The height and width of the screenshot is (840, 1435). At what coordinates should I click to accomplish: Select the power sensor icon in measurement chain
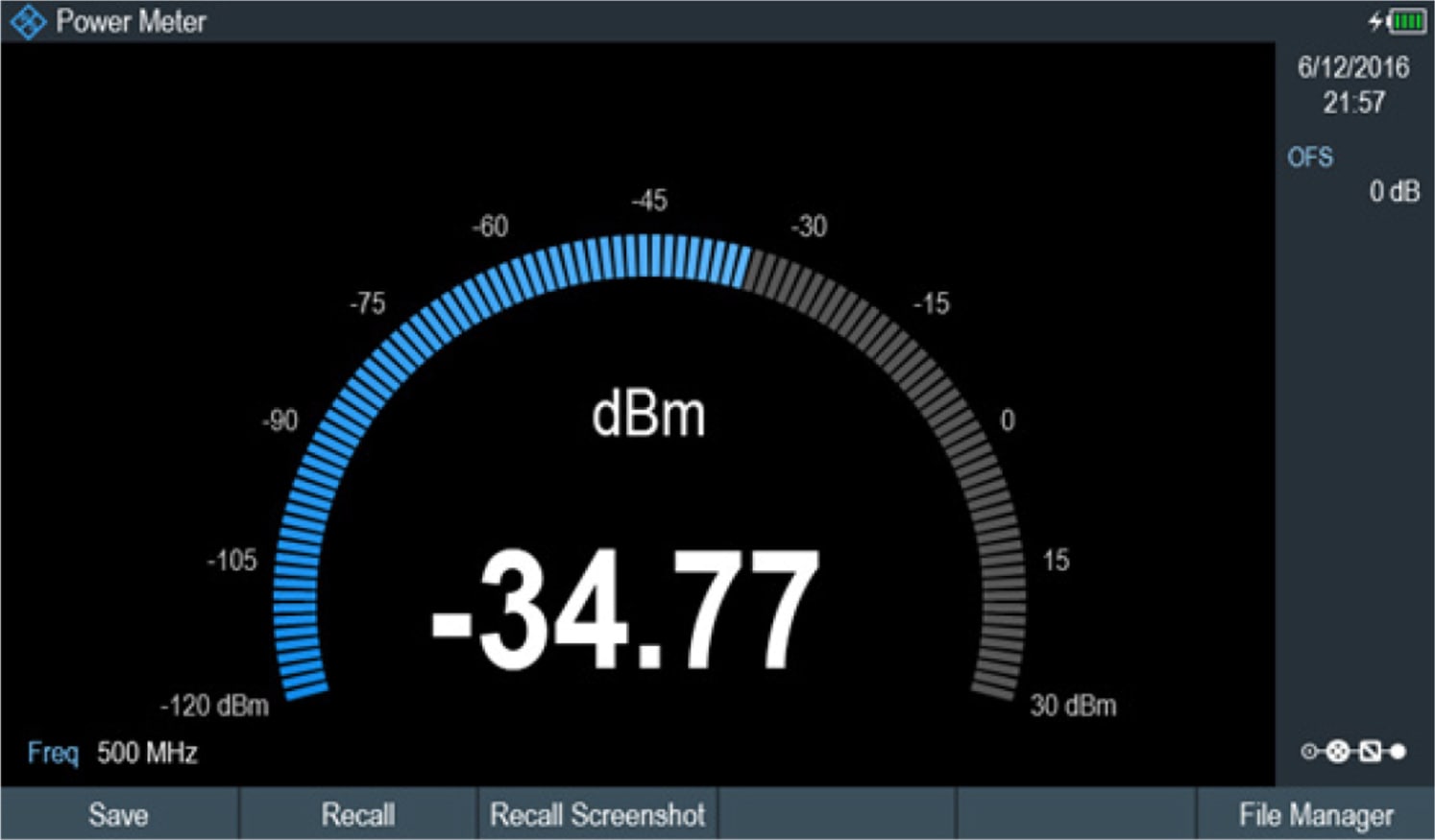click(1337, 751)
